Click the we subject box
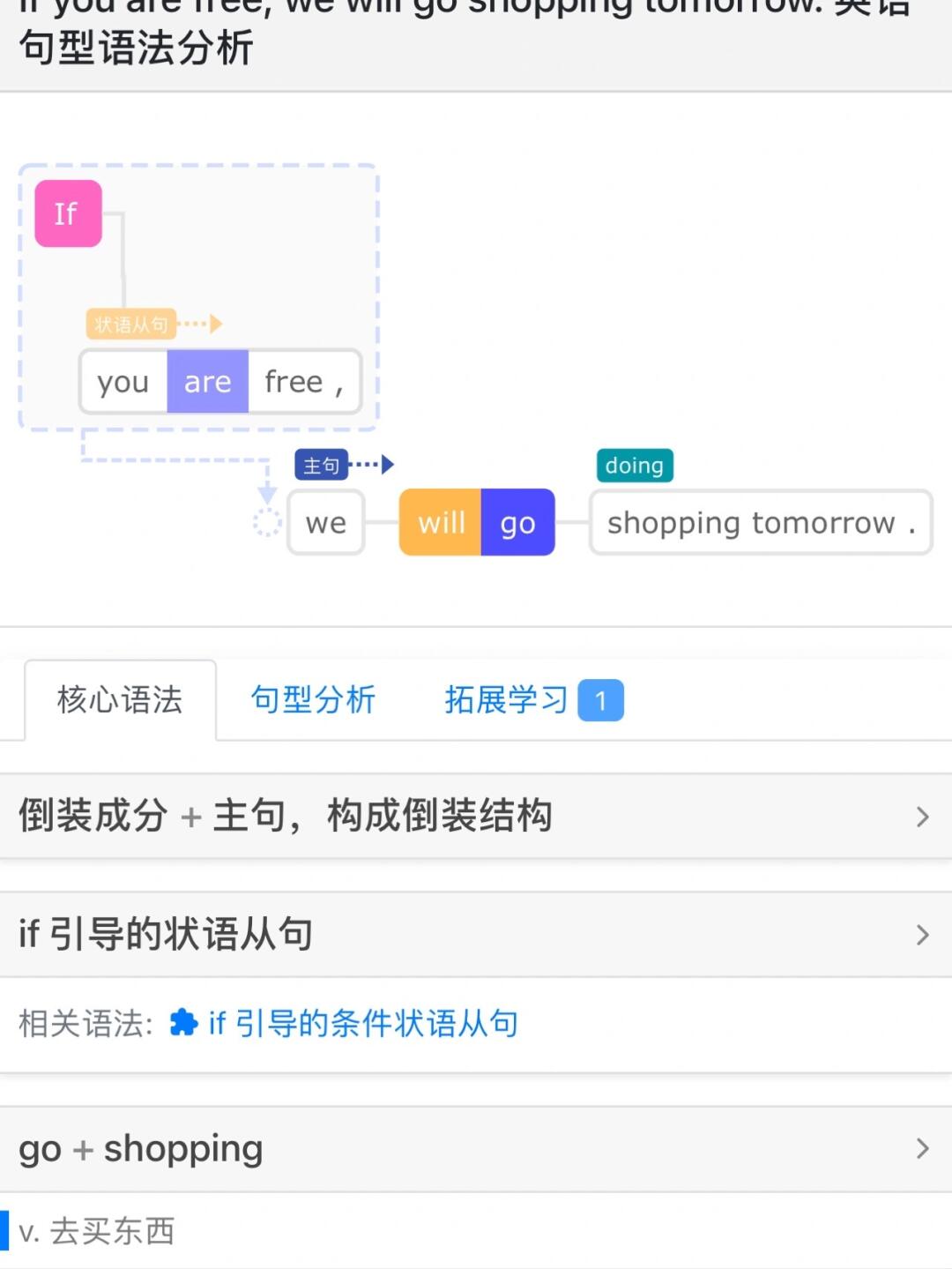This screenshot has height=1269, width=952. [326, 523]
